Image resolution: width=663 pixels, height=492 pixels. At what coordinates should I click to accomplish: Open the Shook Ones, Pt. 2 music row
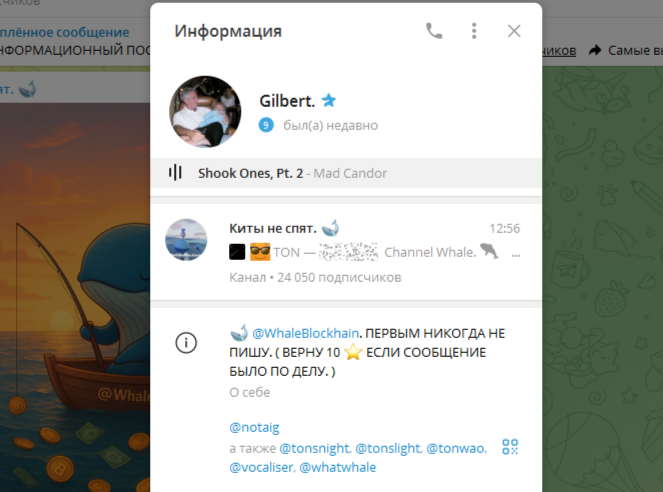pos(346,173)
